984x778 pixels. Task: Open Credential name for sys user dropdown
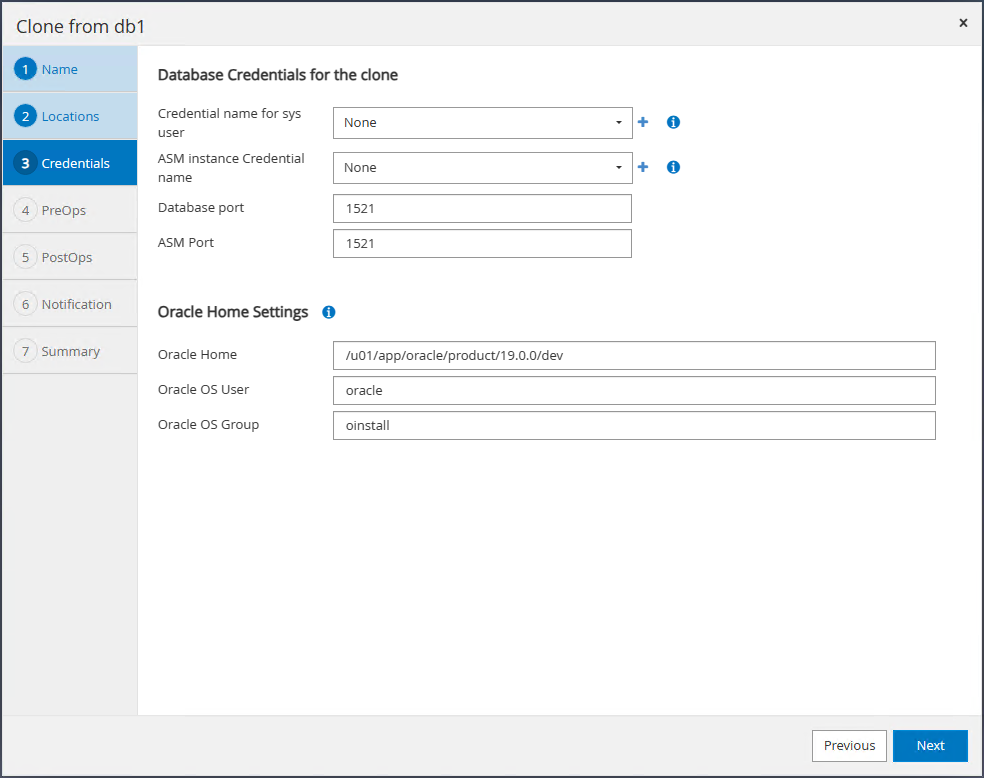pyautogui.click(x=482, y=123)
